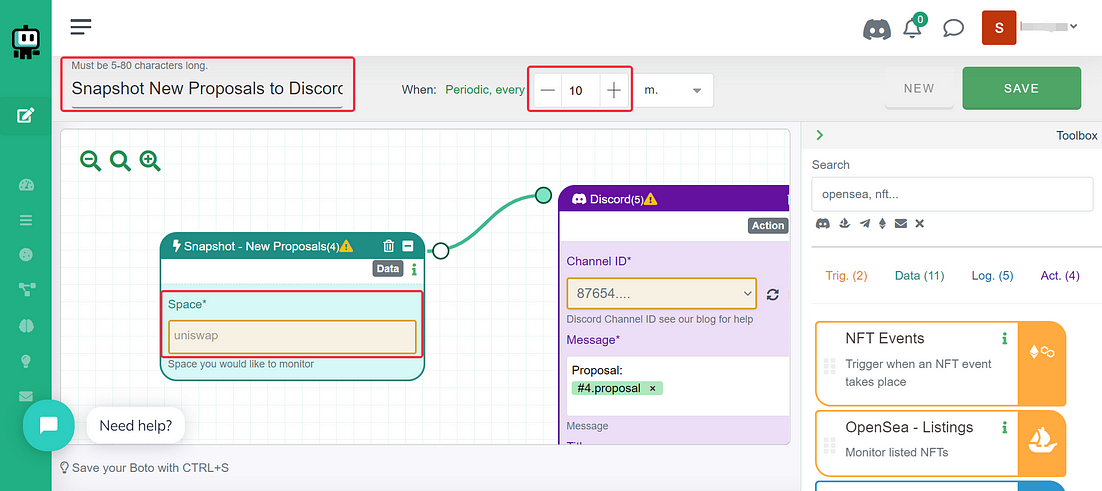This screenshot has height=491, width=1102.
Task: Click the orange OpenSea ship icon
Action: tap(1042, 440)
